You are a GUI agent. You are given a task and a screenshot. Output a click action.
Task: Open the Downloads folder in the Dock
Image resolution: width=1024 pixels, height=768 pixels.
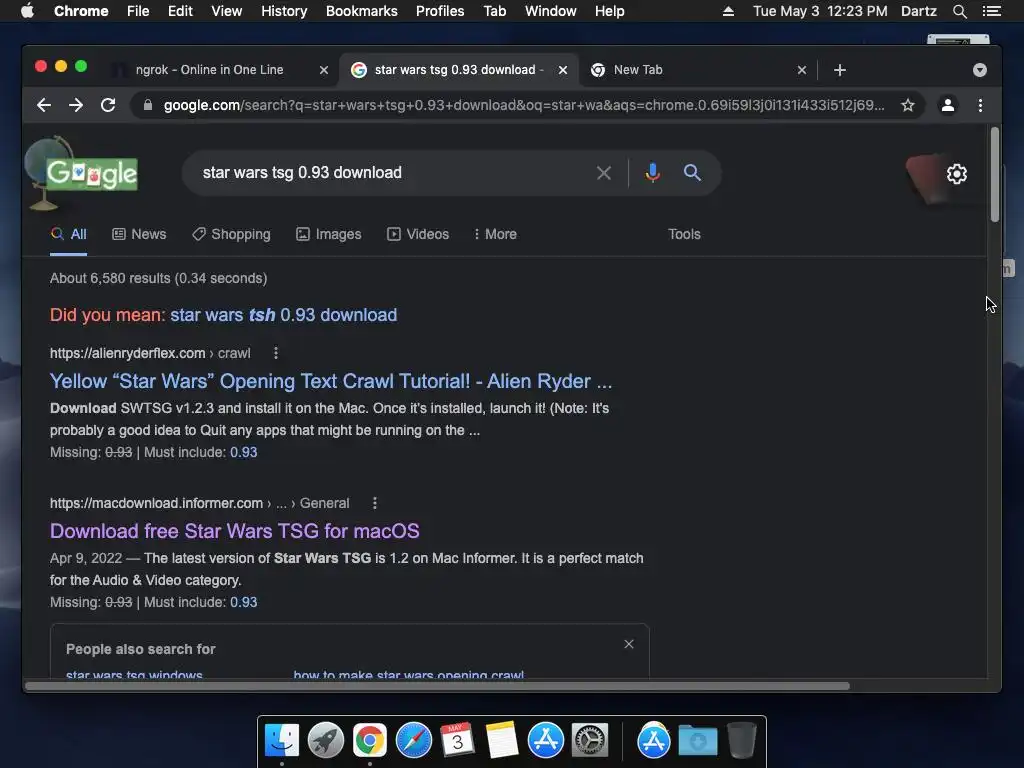tap(697, 741)
